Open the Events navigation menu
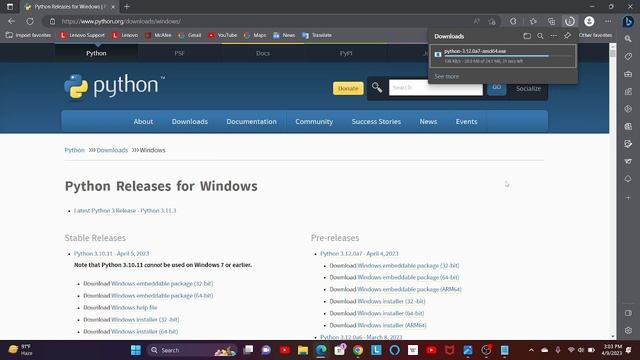The height and width of the screenshot is (360, 640). [466, 121]
